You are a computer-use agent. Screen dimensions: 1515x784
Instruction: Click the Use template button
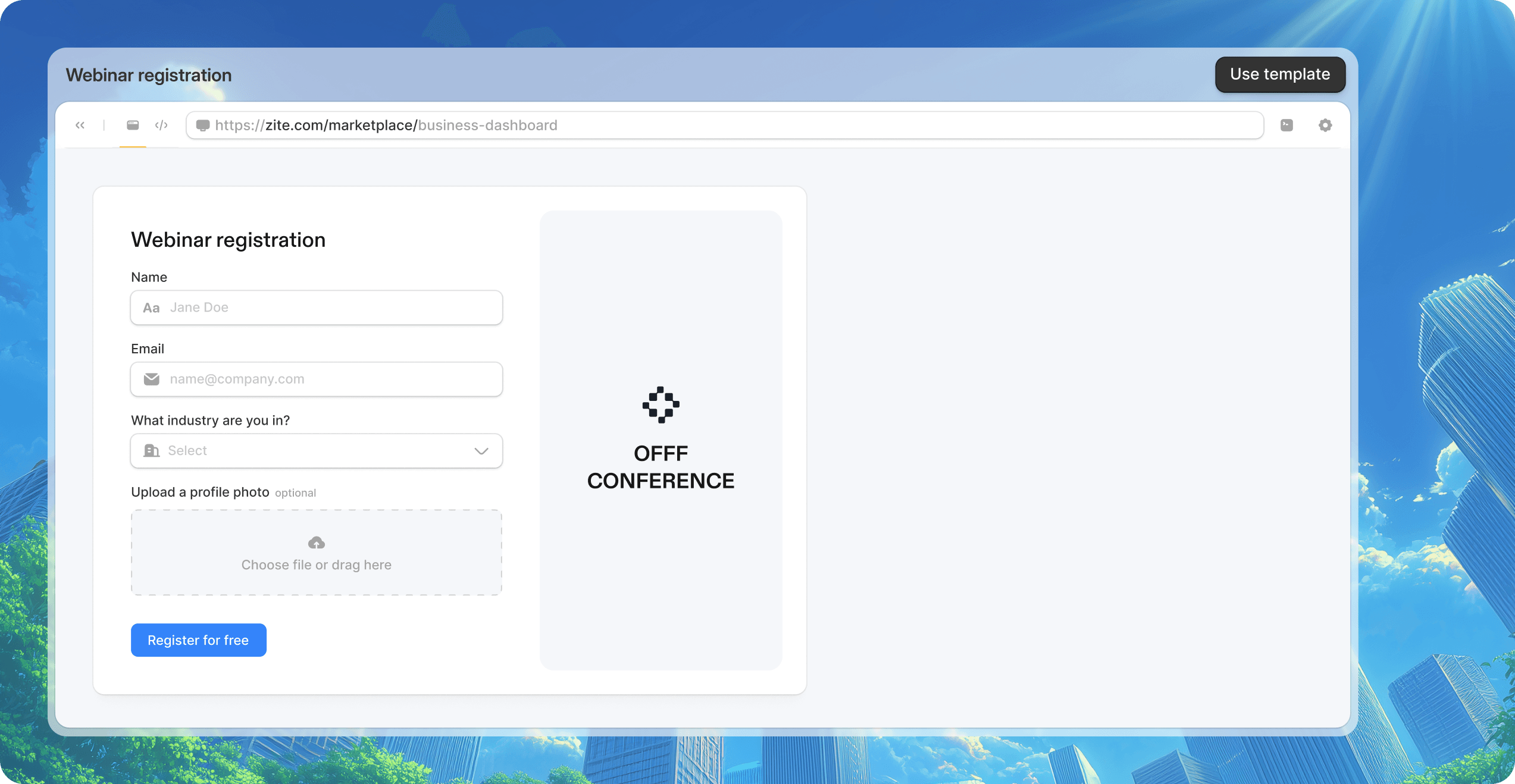click(x=1280, y=74)
